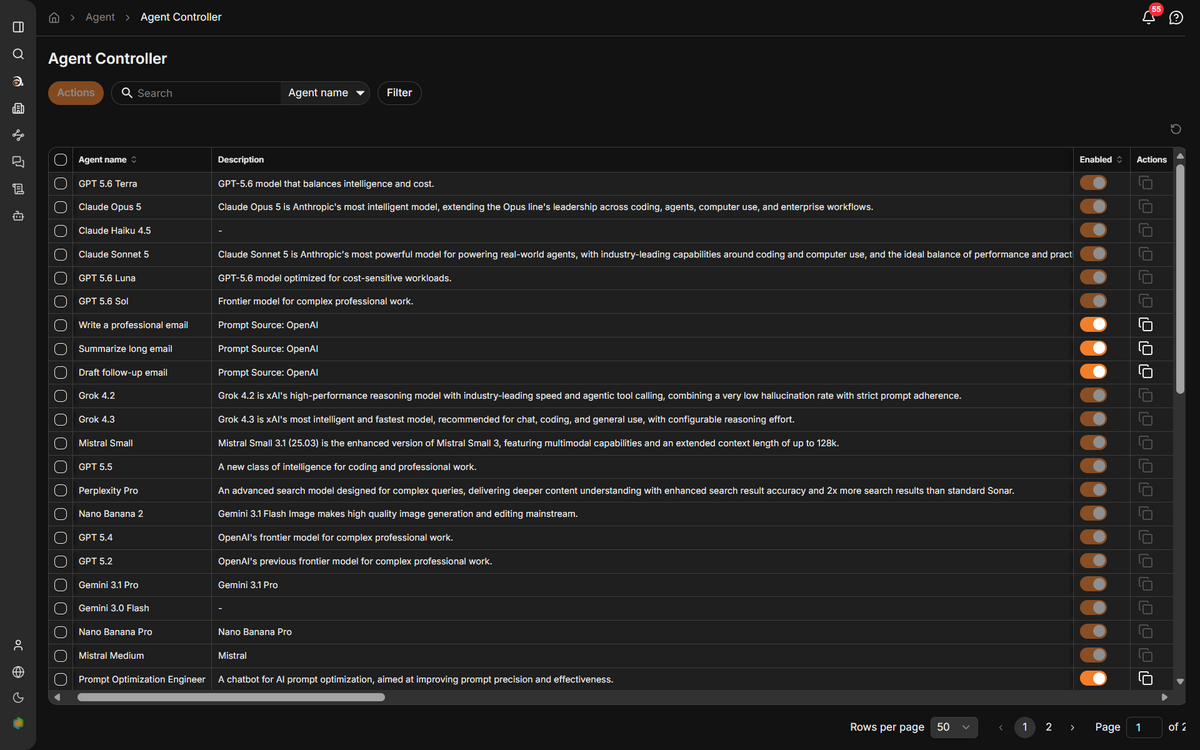Viewport: 1200px width, 750px height.
Task: Copy the Prompt Optimization Engineer agent
Action: point(1146,679)
